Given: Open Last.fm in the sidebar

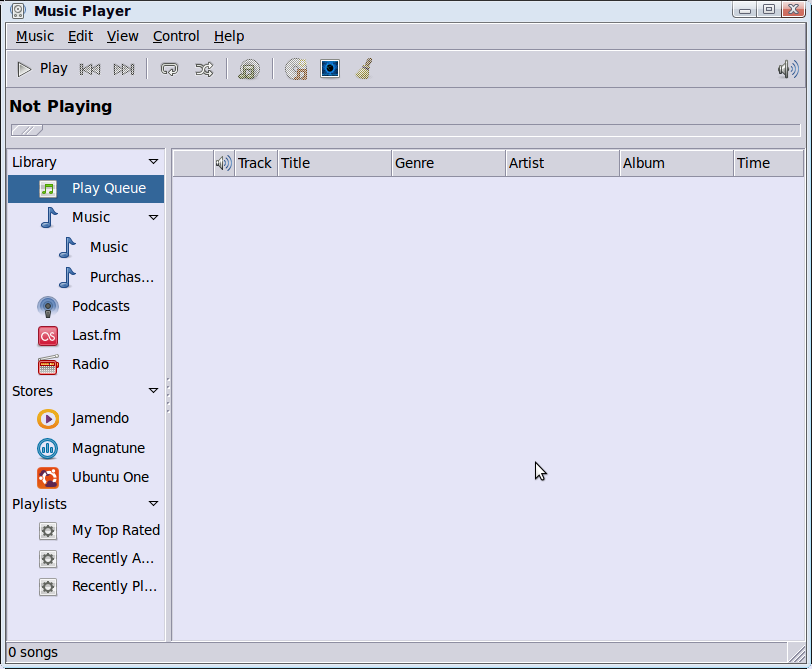Looking at the screenshot, I should coord(79,336).
